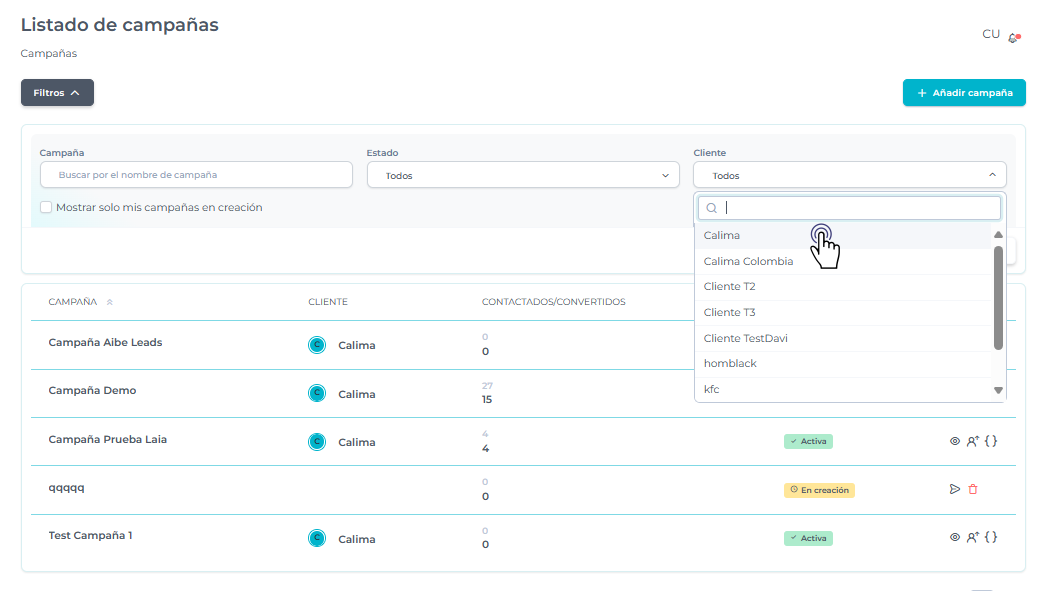Select 'Calima Colombia' from client list
This screenshot has width=1044, height=591.
point(748,261)
